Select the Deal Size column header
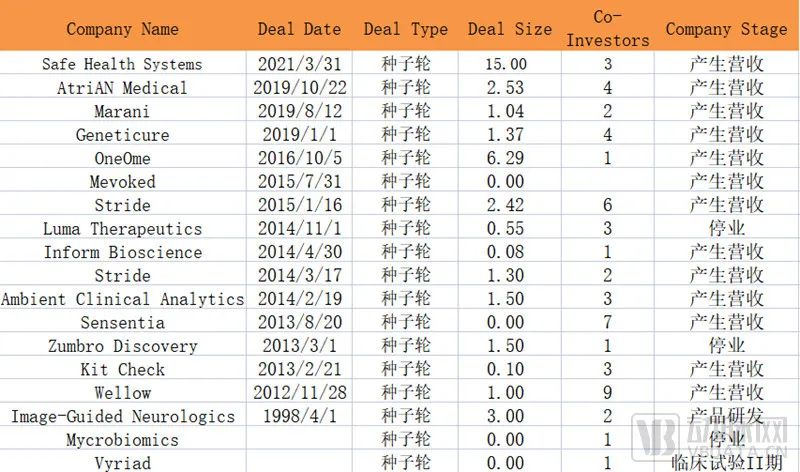800x472 pixels. pos(509,29)
